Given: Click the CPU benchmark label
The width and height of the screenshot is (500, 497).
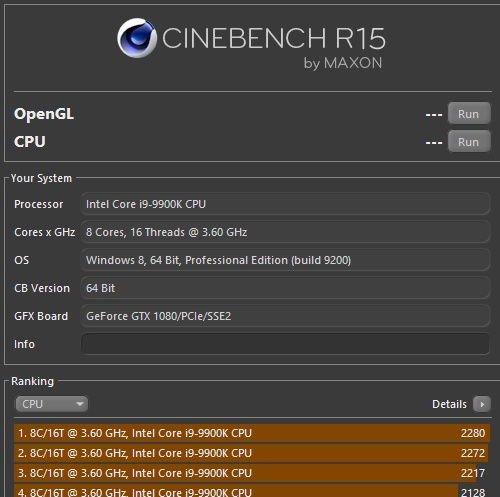Looking at the screenshot, I should (30, 141).
